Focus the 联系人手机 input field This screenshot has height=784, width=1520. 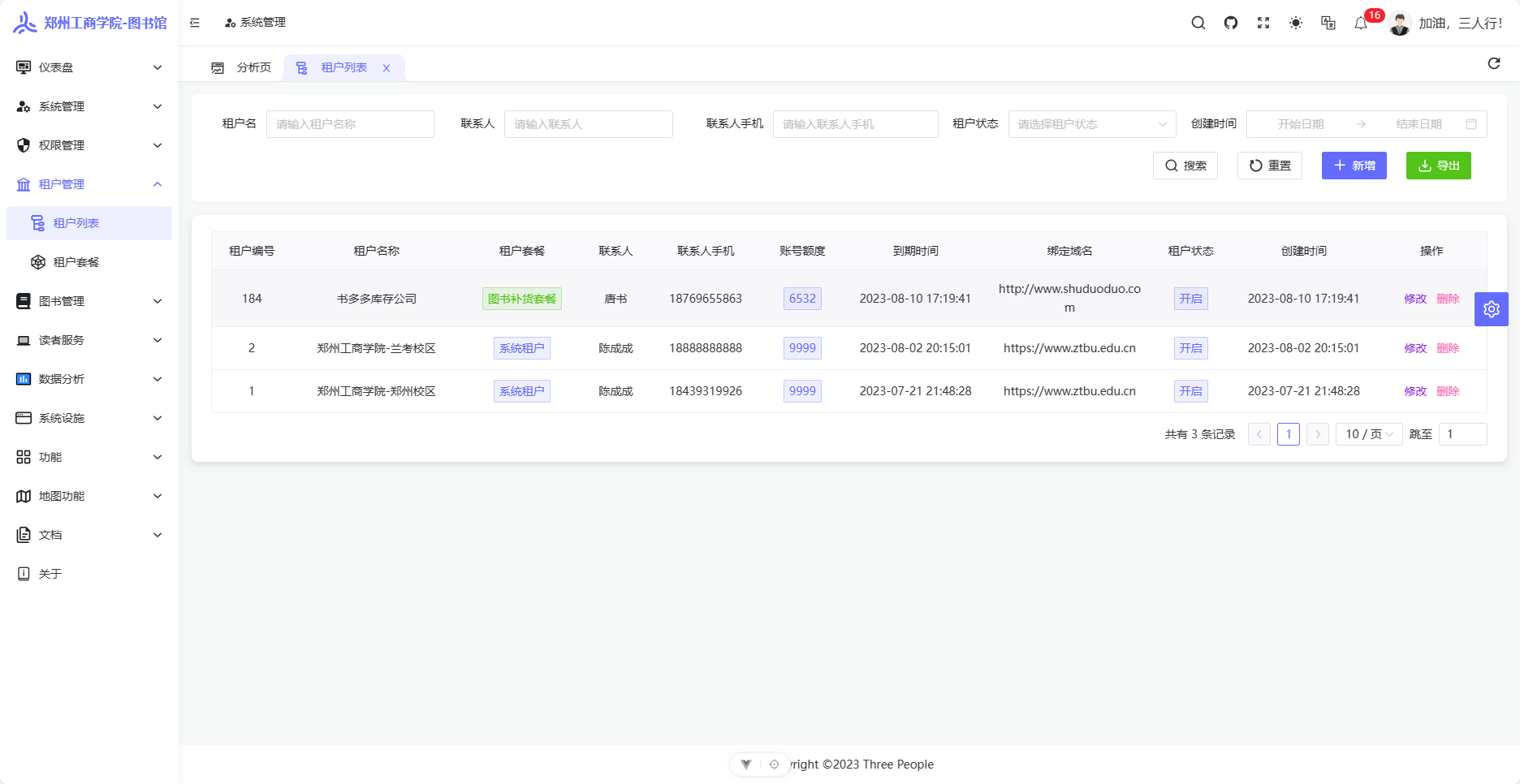(856, 124)
